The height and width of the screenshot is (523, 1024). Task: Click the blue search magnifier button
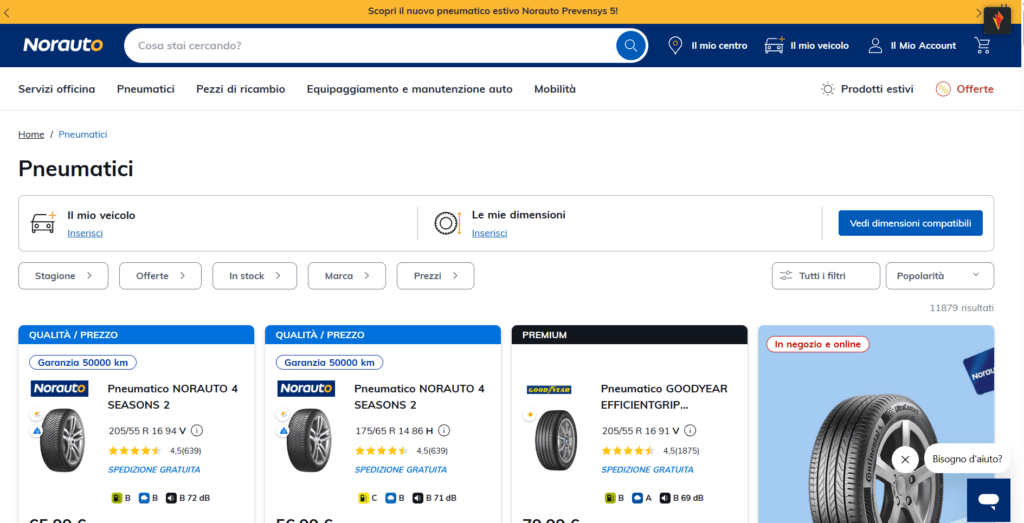[631, 46]
